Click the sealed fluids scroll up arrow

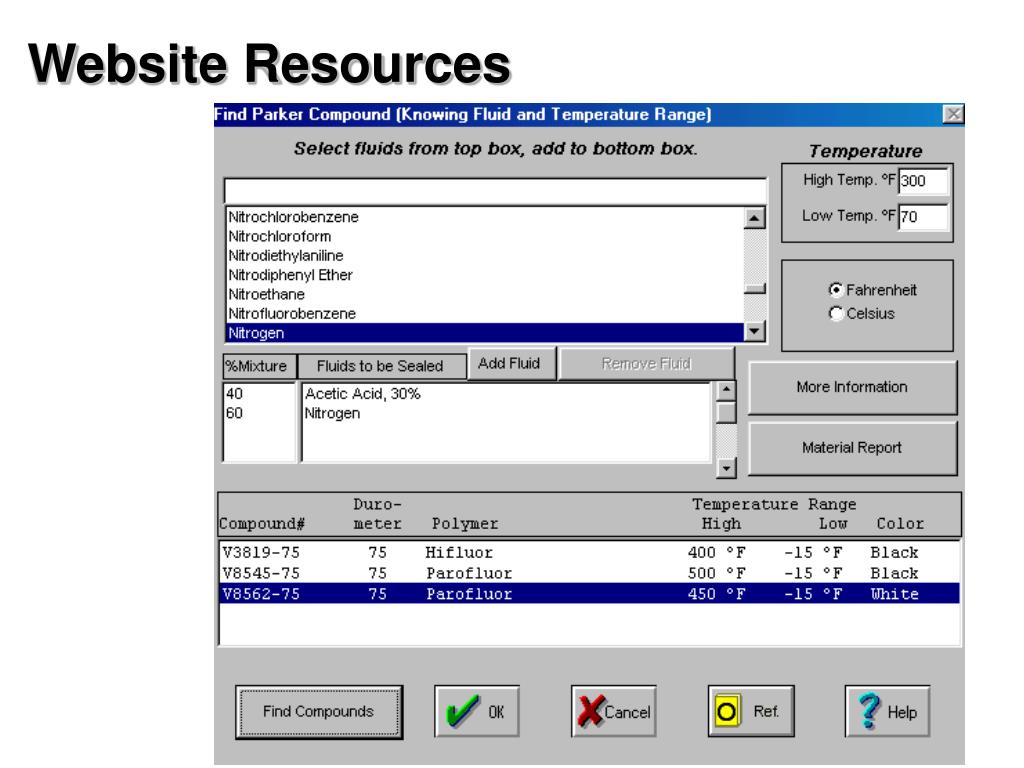(726, 391)
